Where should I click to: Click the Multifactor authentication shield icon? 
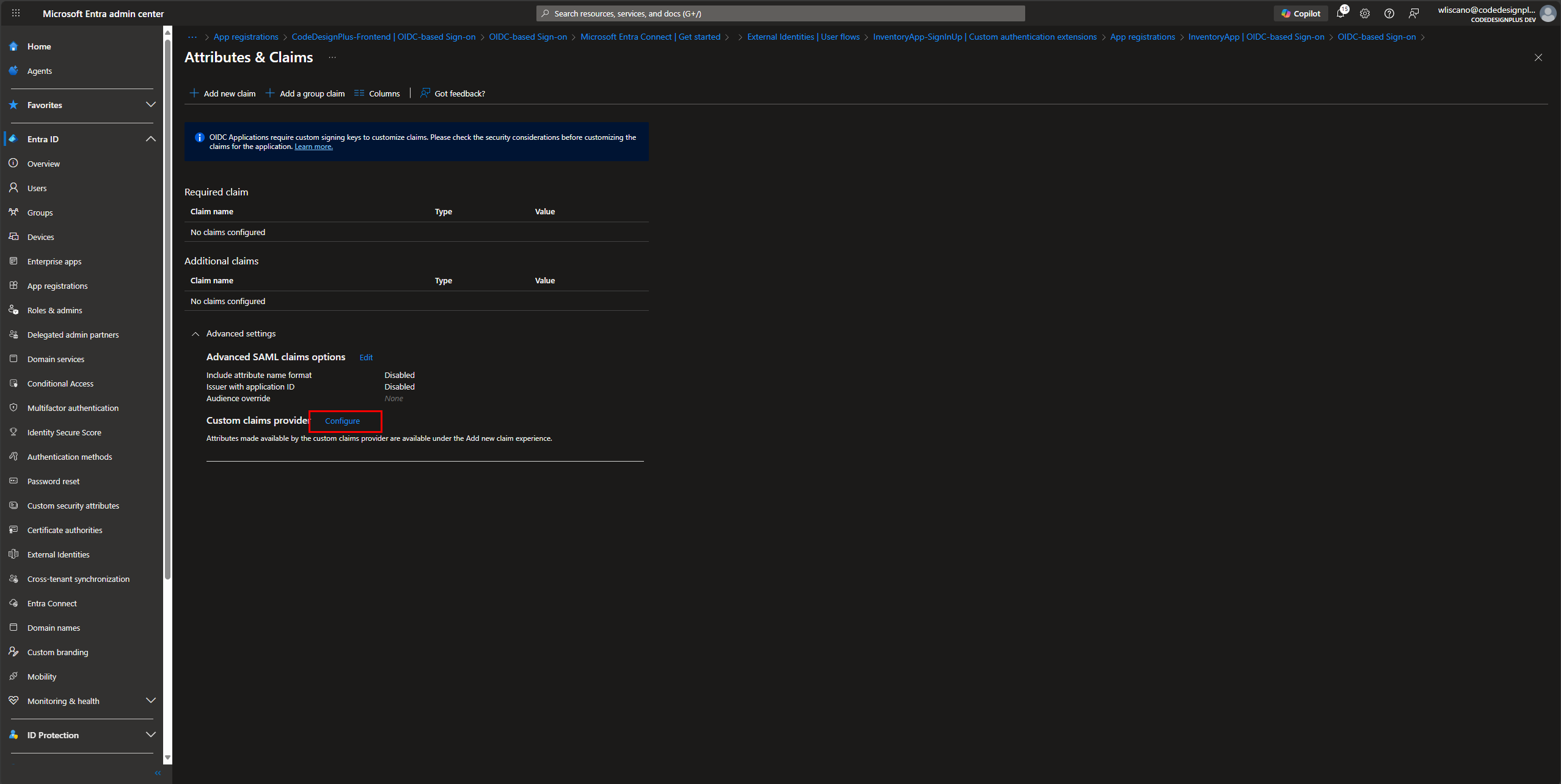tap(13, 407)
